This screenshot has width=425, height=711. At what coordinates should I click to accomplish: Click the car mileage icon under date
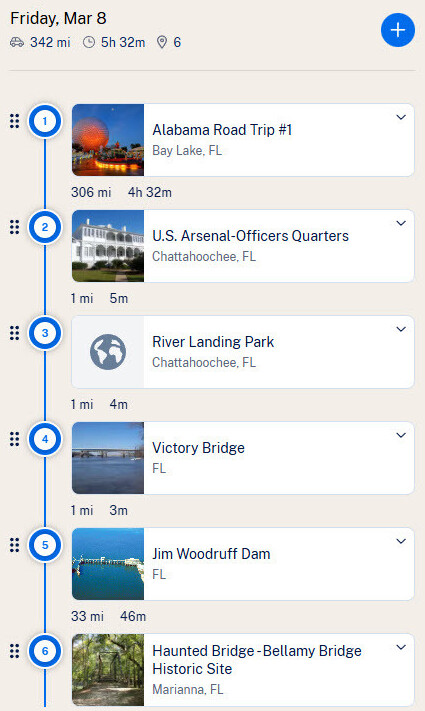(x=17, y=43)
